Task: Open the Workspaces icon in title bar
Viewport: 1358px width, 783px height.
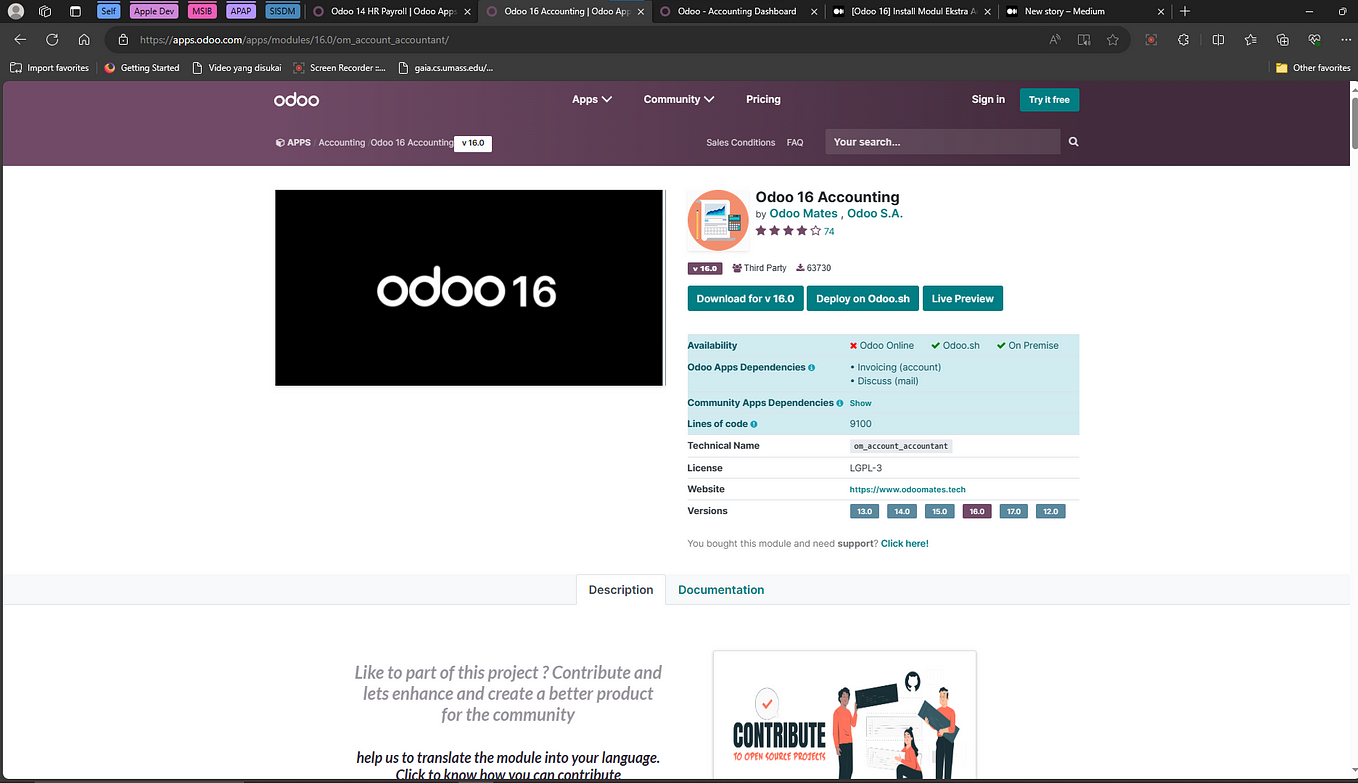Action: tap(46, 11)
